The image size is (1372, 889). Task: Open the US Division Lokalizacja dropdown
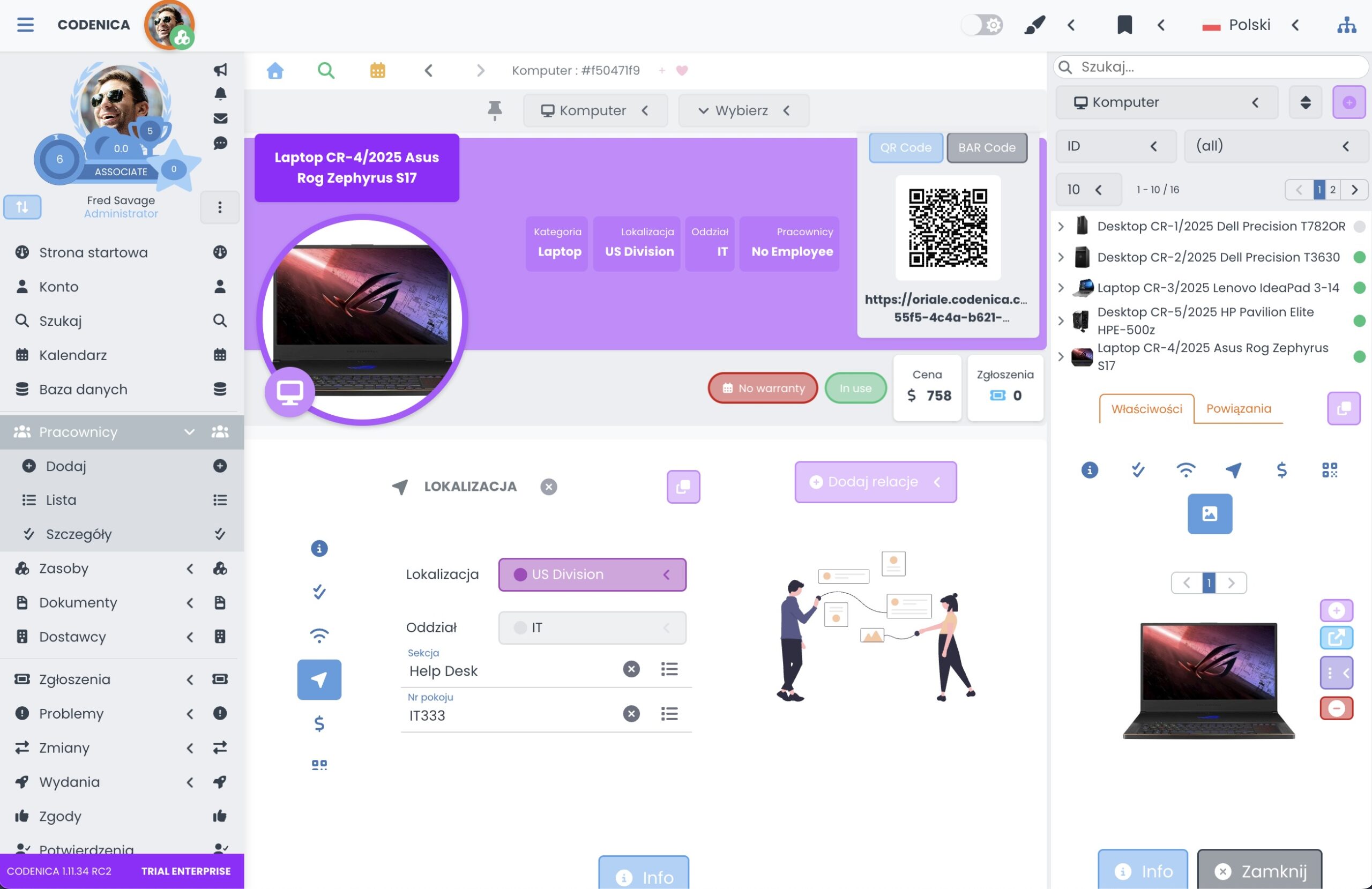(592, 575)
